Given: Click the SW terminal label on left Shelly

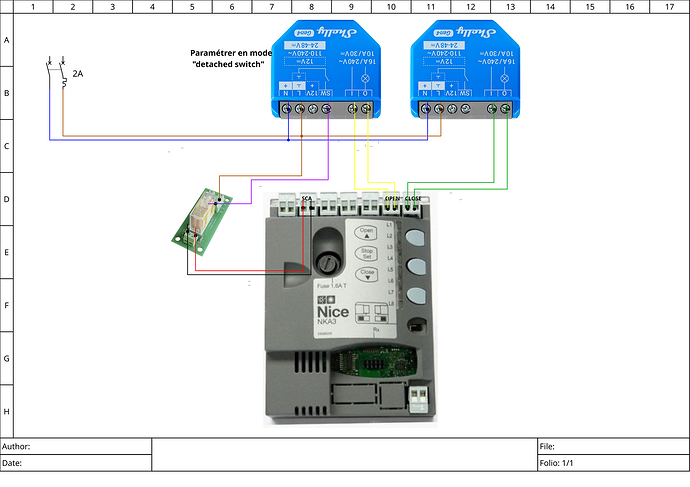Looking at the screenshot, I should tap(326, 93).
